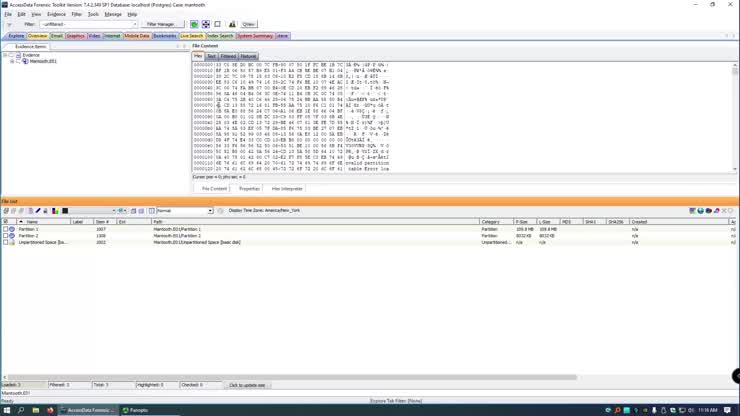Check the Partition 2 checkbox
Viewport: 740px width, 416px height.
pyautogui.click(x=5, y=236)
